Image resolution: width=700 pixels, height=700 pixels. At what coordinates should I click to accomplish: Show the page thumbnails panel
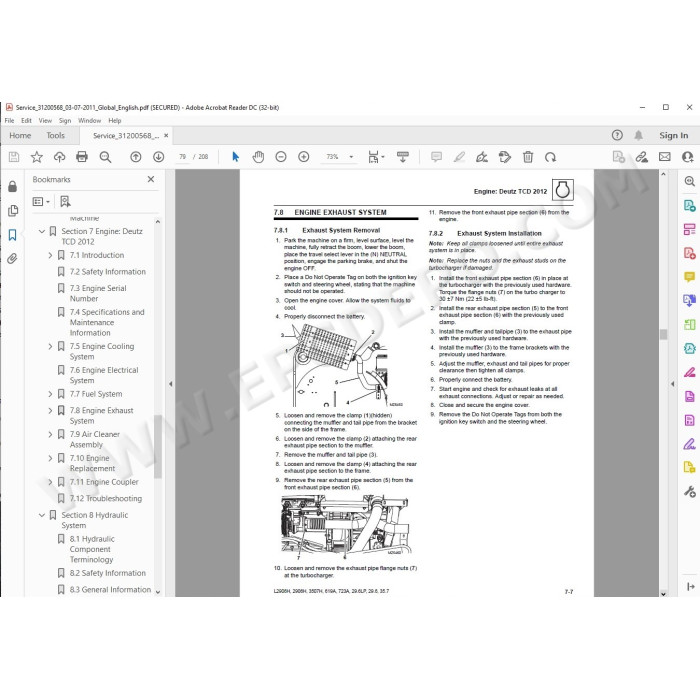click(x=12, y=210)
